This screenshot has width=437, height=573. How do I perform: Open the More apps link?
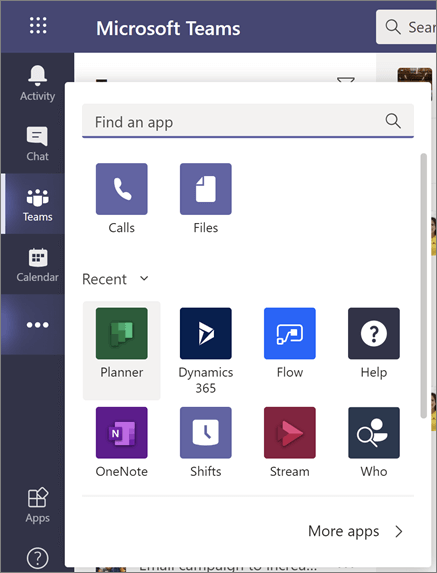pos(343,531)
